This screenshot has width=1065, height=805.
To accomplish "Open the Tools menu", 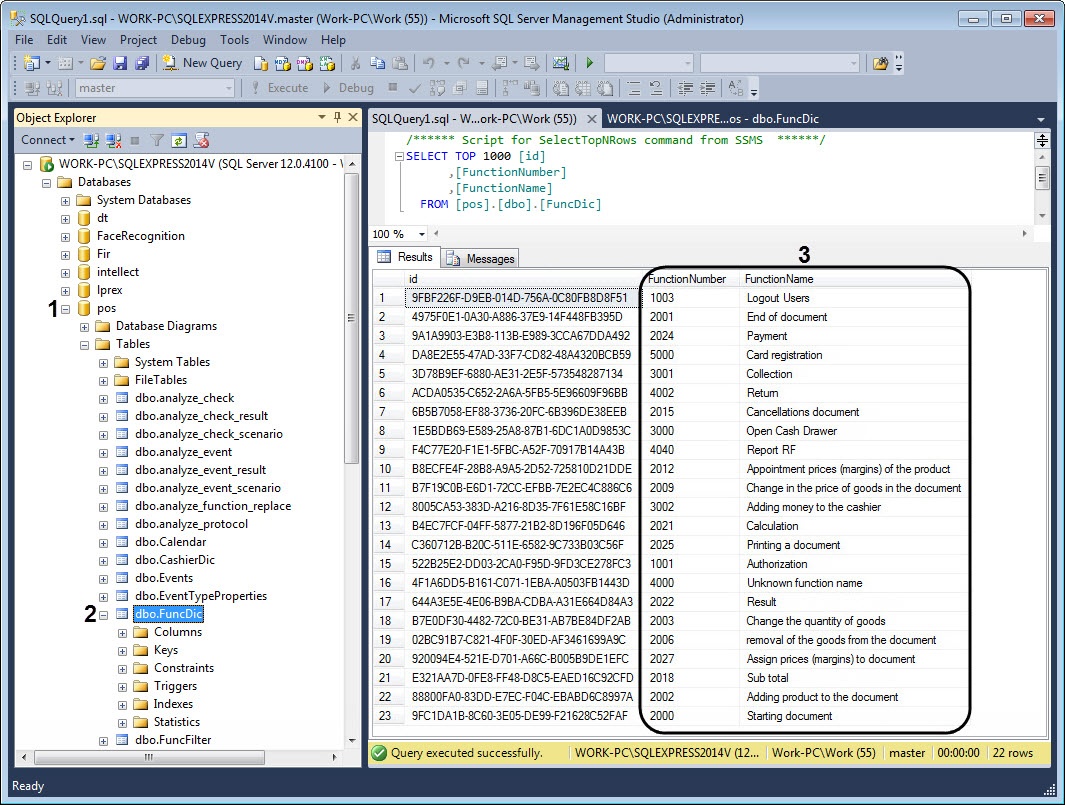I will (x=234, y=40).
